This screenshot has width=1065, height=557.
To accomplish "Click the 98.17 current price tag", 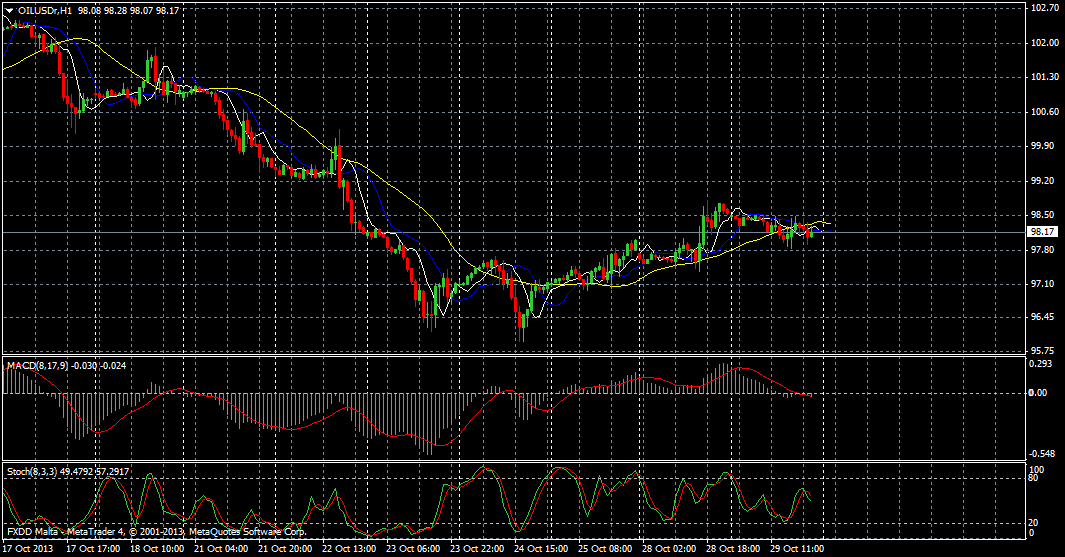I will 1044,231.
